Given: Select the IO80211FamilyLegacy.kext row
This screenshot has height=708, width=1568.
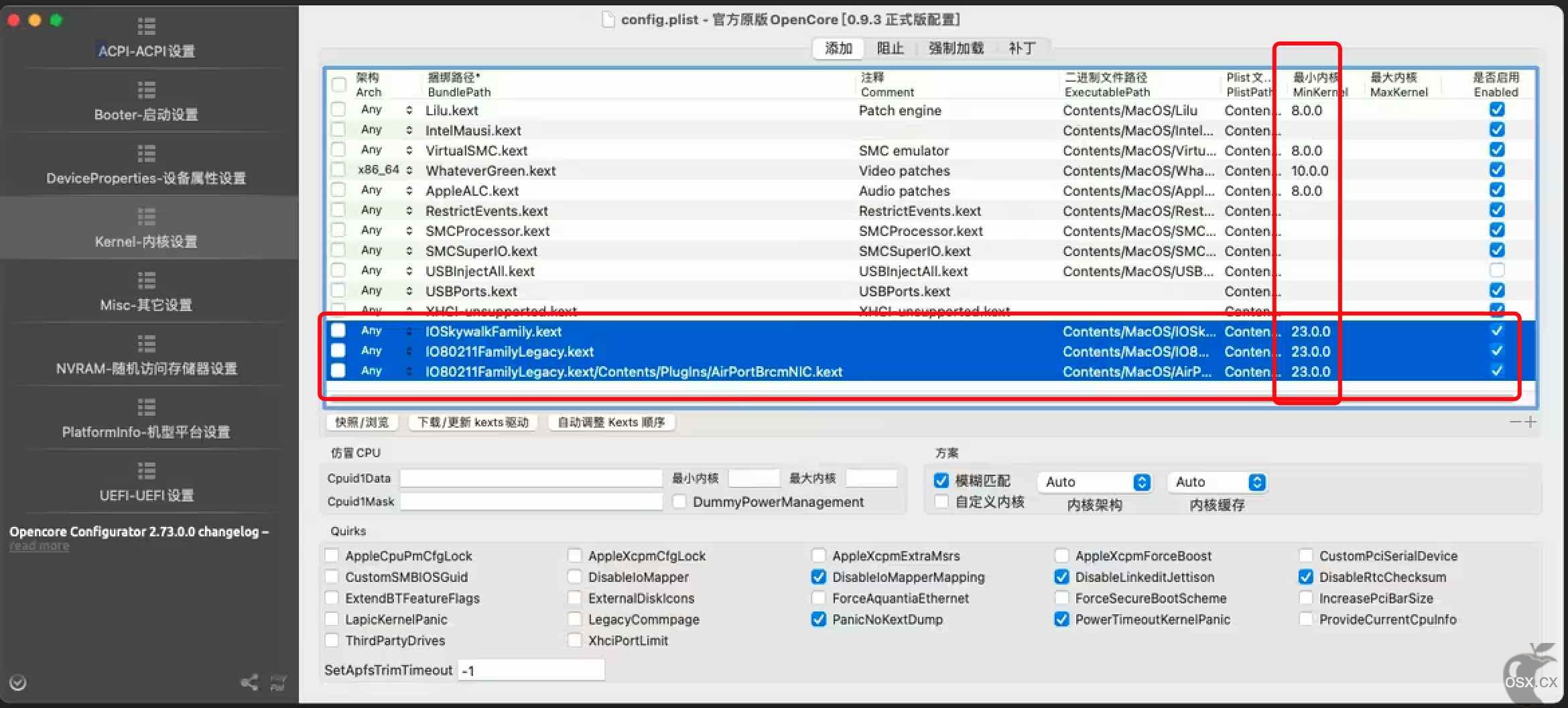Looking at the screenshot, I should click(931, 351).
